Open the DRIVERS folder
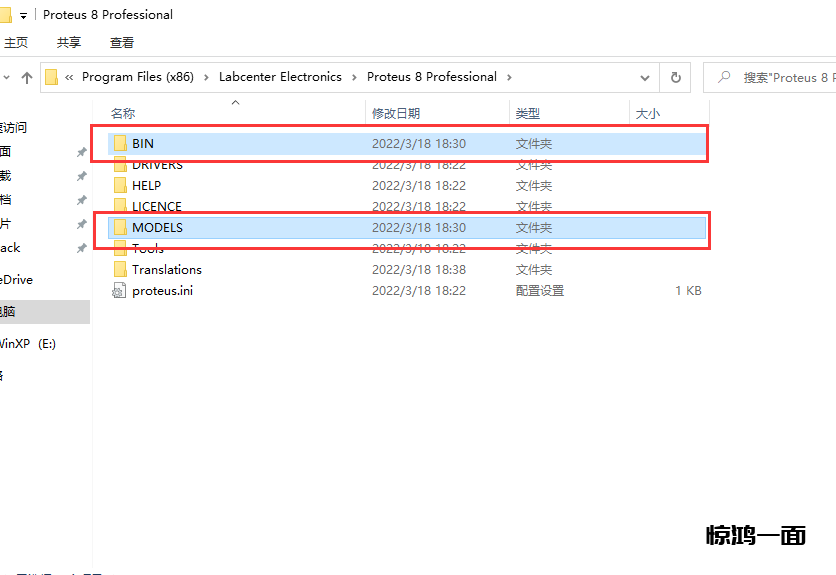This screenshot has width=836, height=575. pyautogui.click(x=157, y=165)
